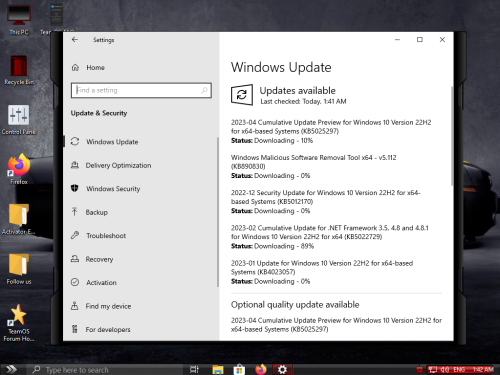The height and width of the screenshot is (375, 500).
Task: Select the Control Panel desktop icon
Action: pyautogui.click(x=19, y=120)
